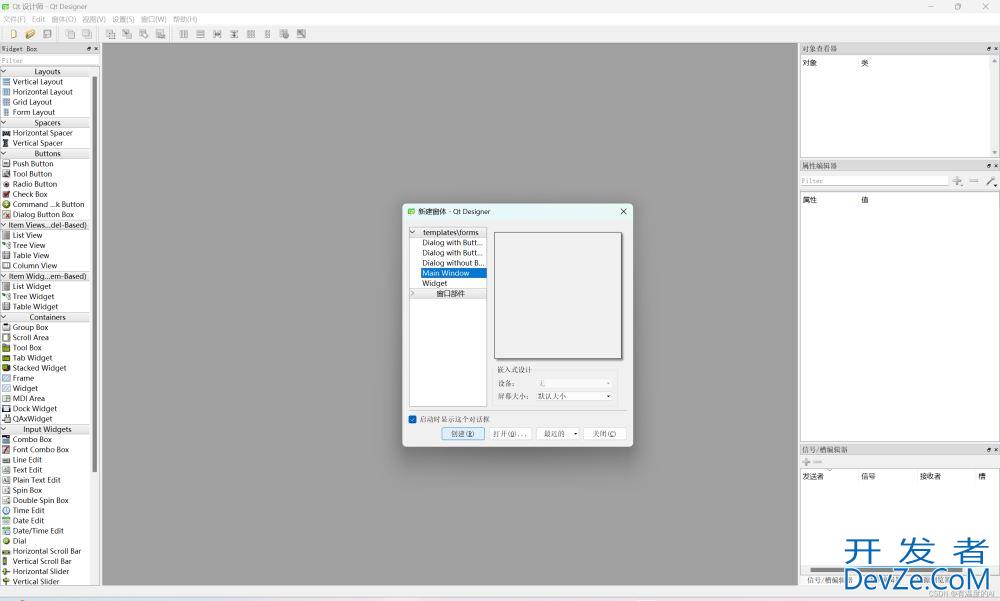Pick Horizontal Slider in Widget Box
This screenshot has width=1000, height=601.
[x=41, y=572]
